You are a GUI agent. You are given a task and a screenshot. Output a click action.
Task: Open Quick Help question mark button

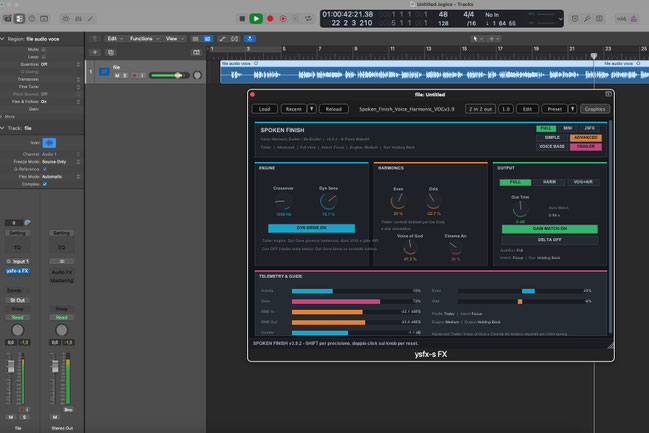[x=31, y=19]
